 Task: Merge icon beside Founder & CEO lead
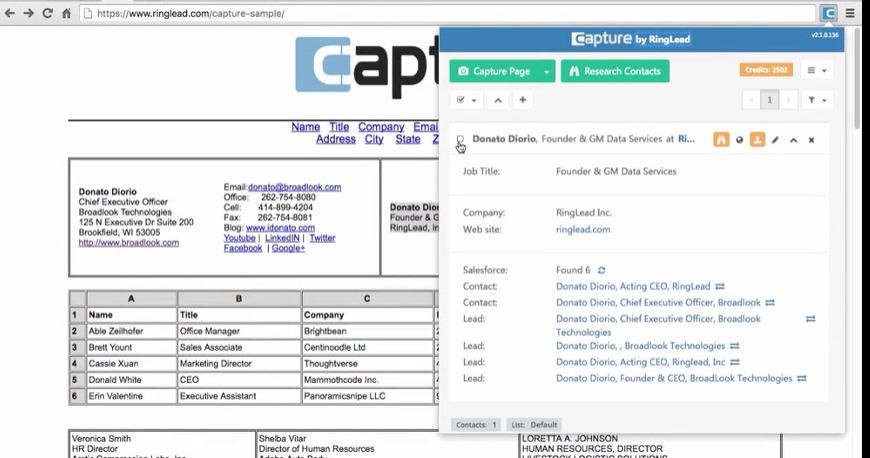[x=802, y=378]
